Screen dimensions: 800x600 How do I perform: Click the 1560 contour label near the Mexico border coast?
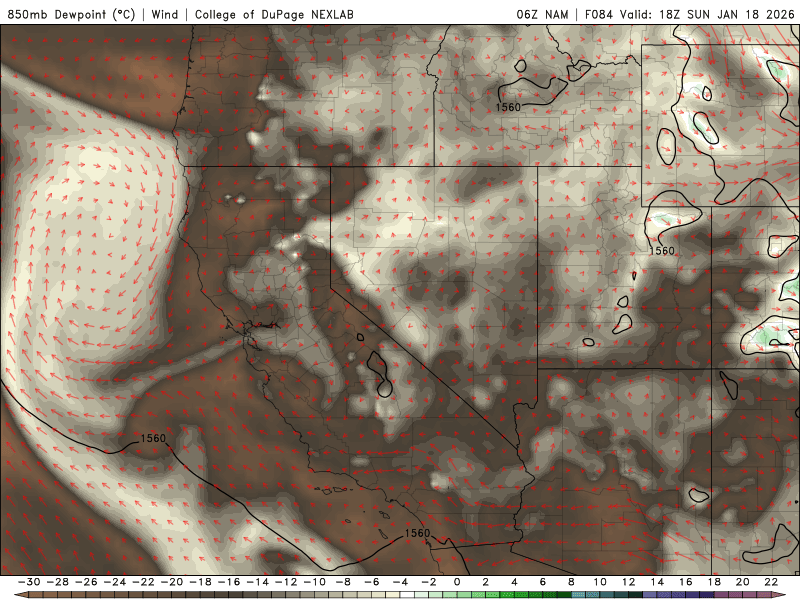(x=417, y=533)
